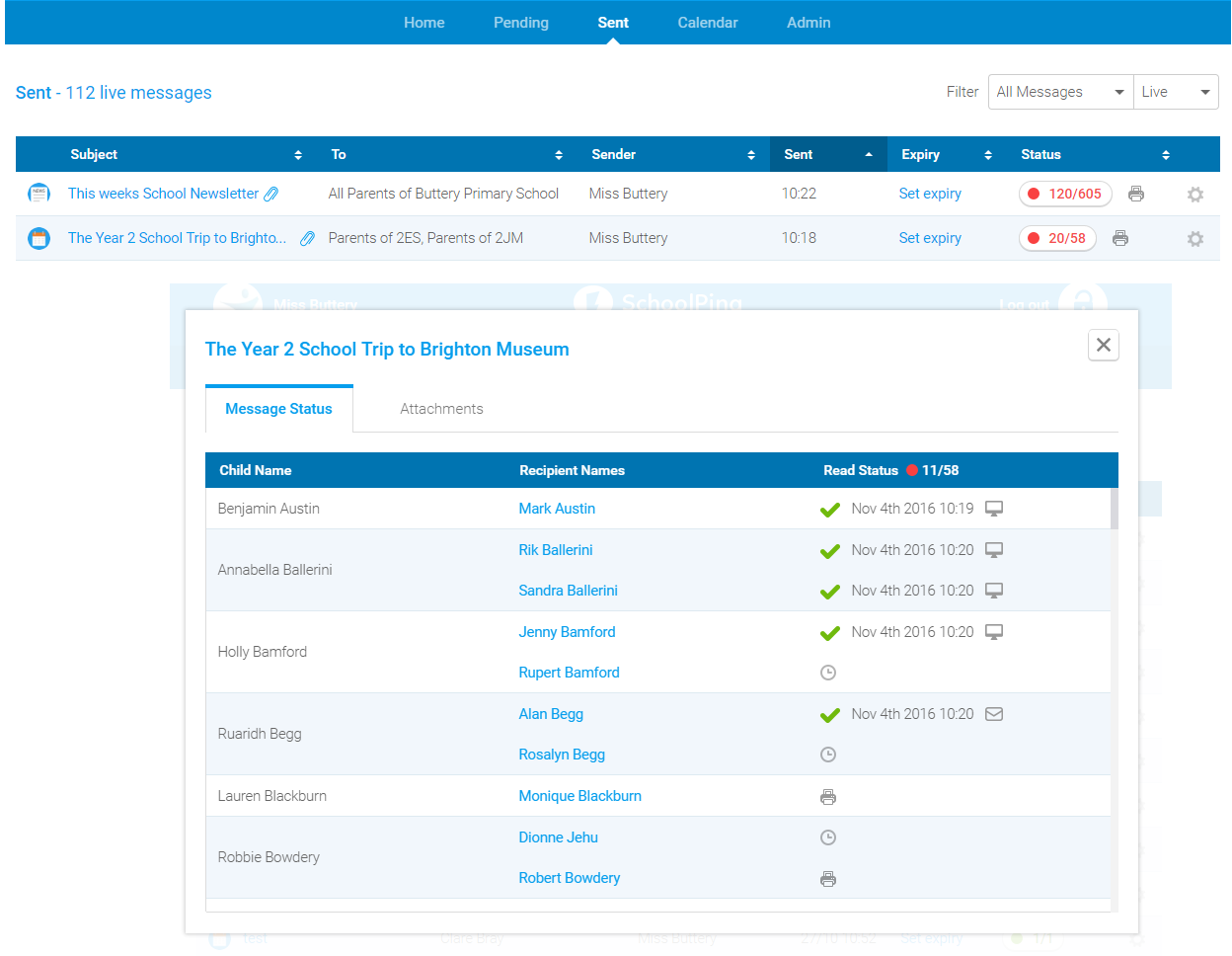Click the pending clock icon for Dionne Jehu

[828, 837]
